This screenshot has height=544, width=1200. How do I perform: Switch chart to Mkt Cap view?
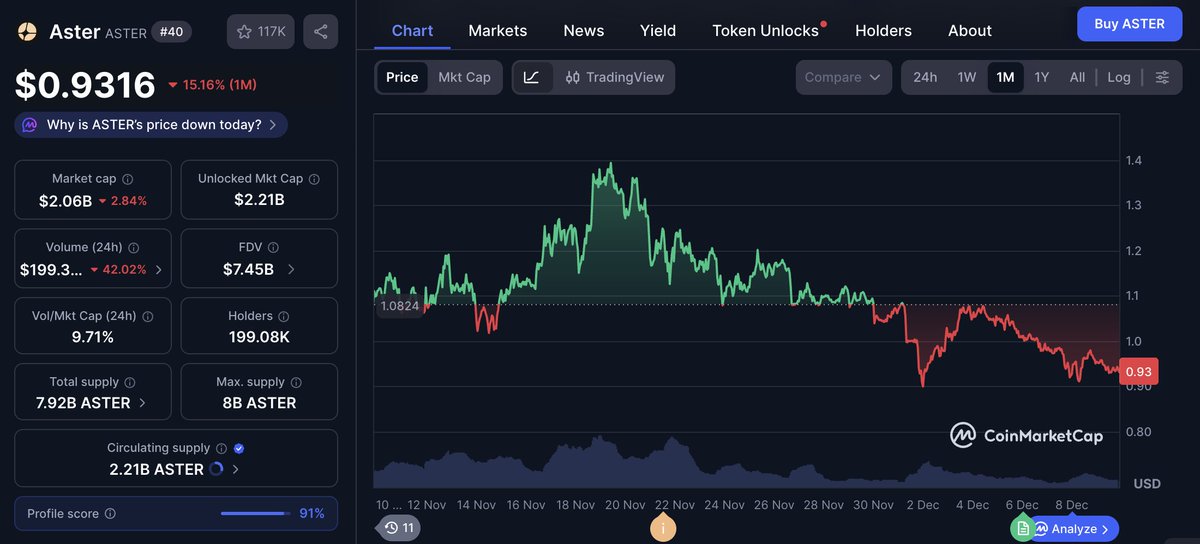pyautogui.click(x=464, y=77)
